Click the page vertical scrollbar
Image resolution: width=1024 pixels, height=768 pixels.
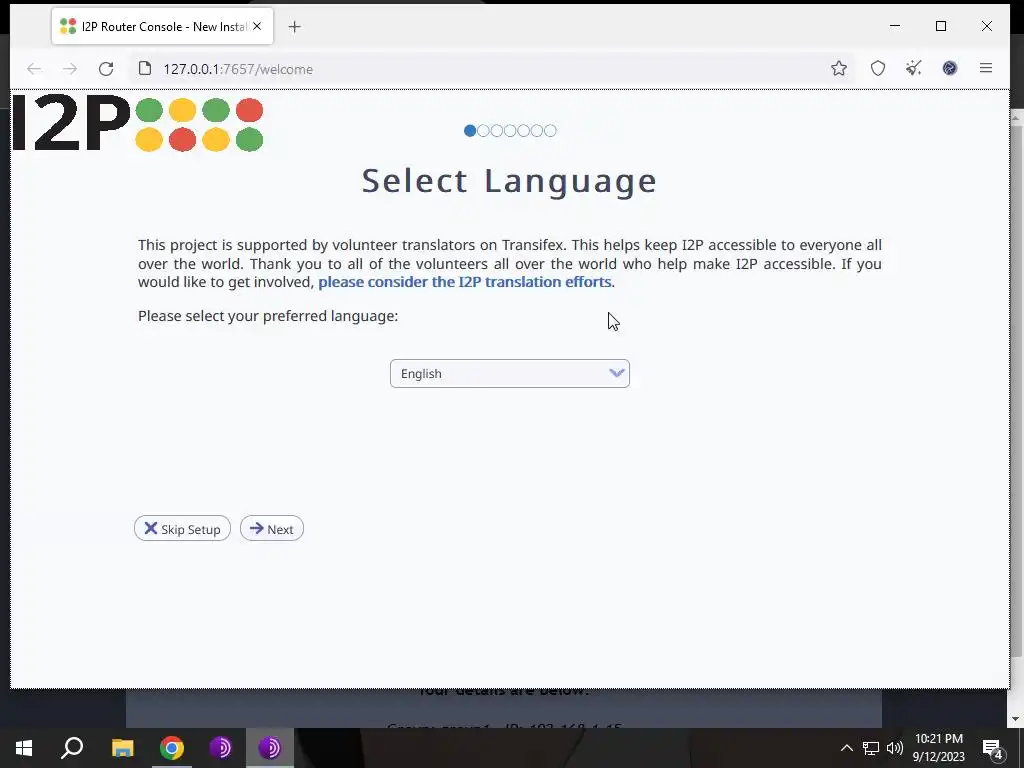coord(1016,391)
